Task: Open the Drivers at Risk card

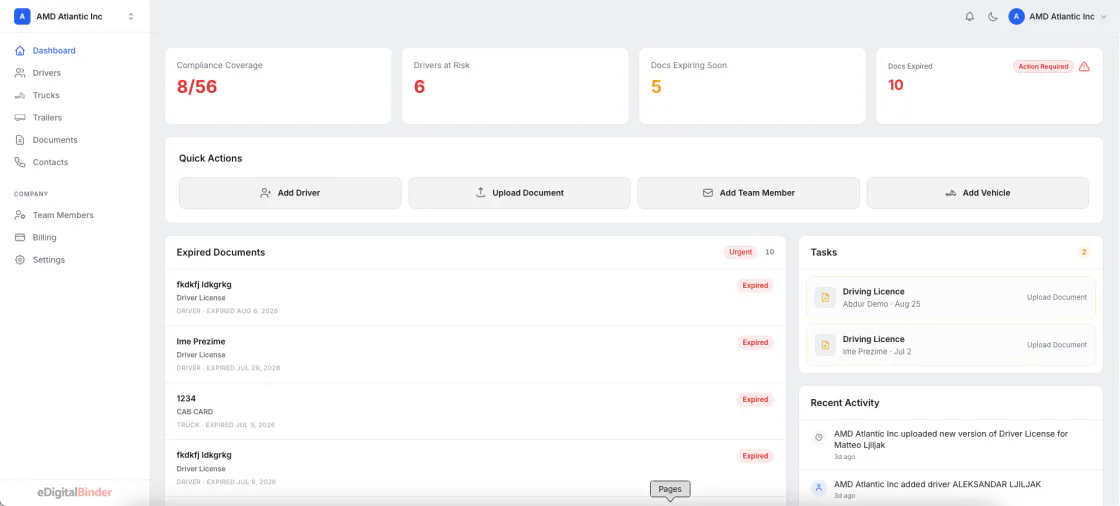Action: coord(515,86)
